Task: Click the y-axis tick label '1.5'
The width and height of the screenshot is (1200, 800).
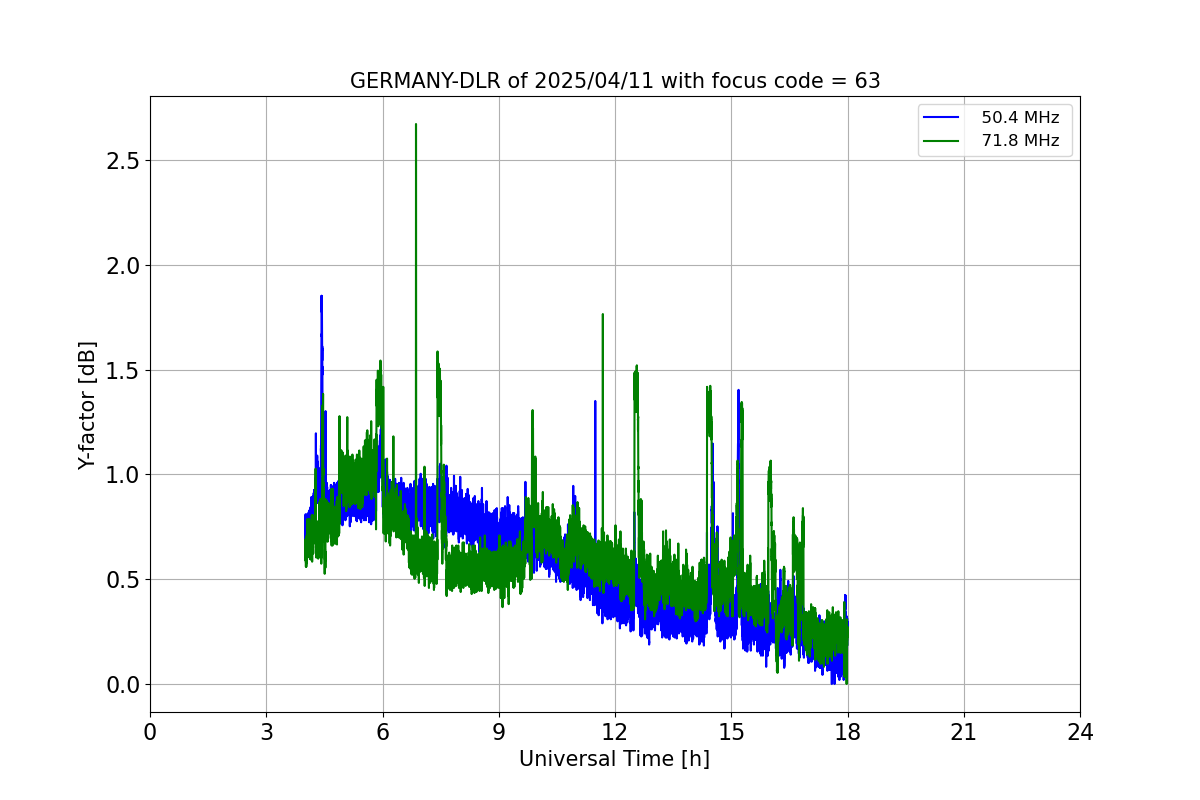Action: (124, 370)
